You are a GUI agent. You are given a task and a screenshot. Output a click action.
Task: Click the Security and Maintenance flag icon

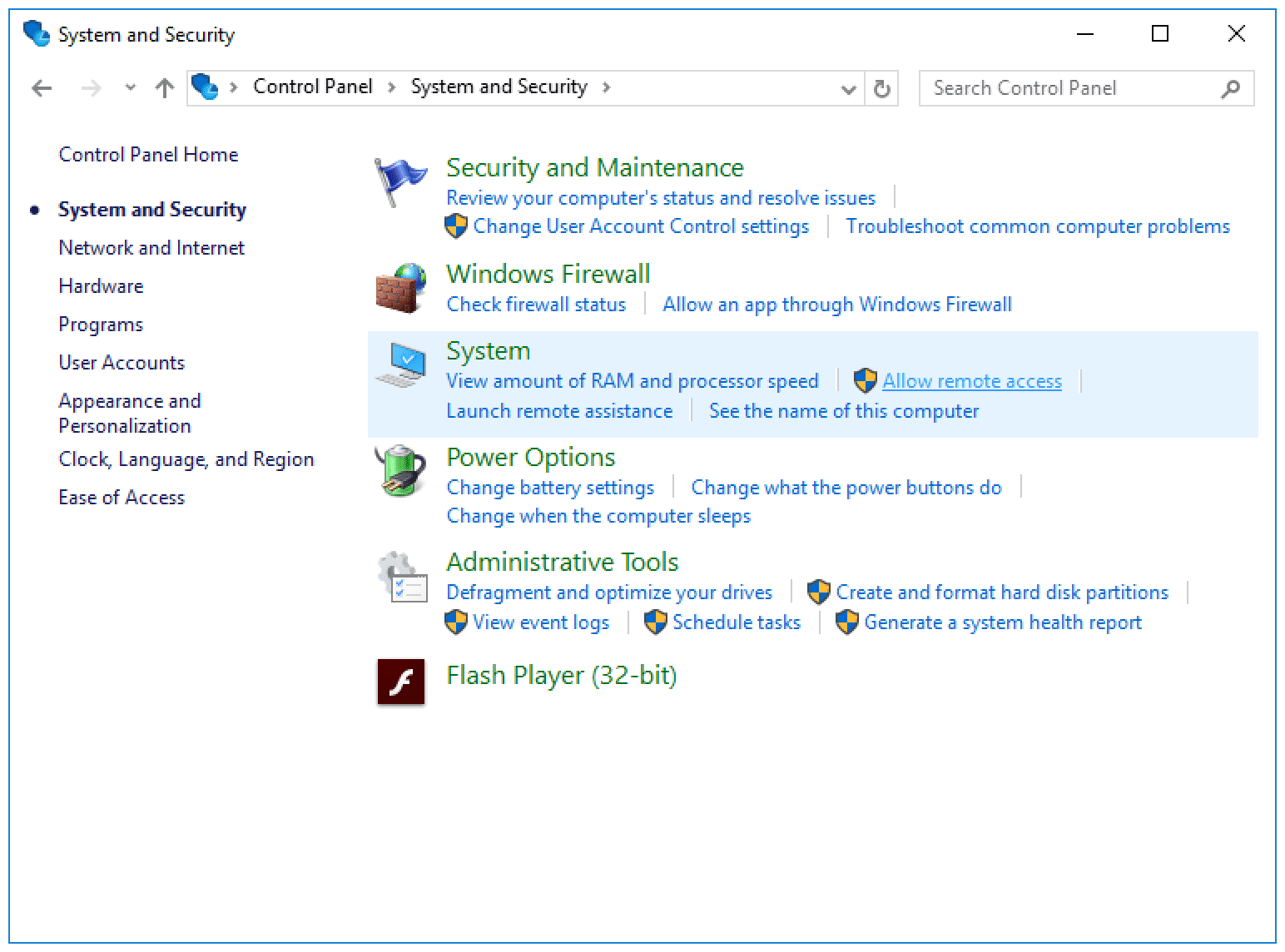399,181
